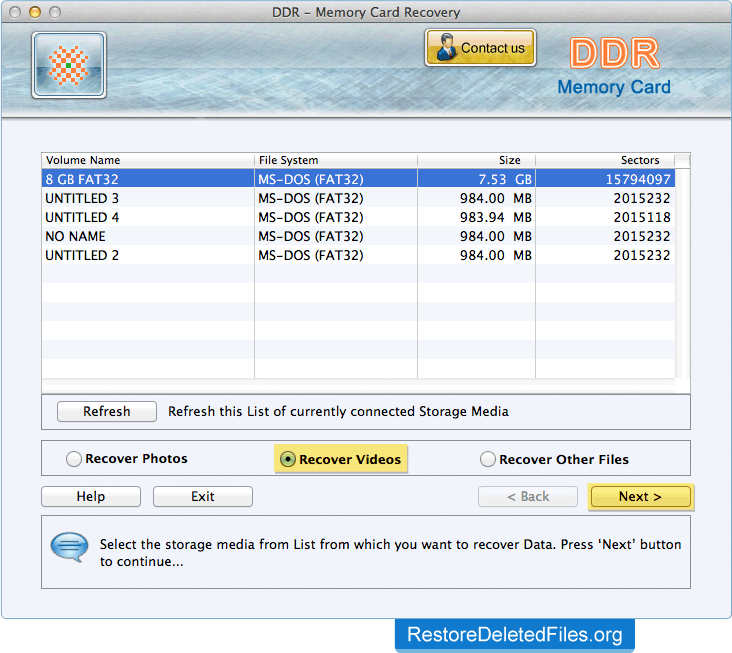732x653 pixels.
Task: Go back with the Back button
Action: pos(528,496)
